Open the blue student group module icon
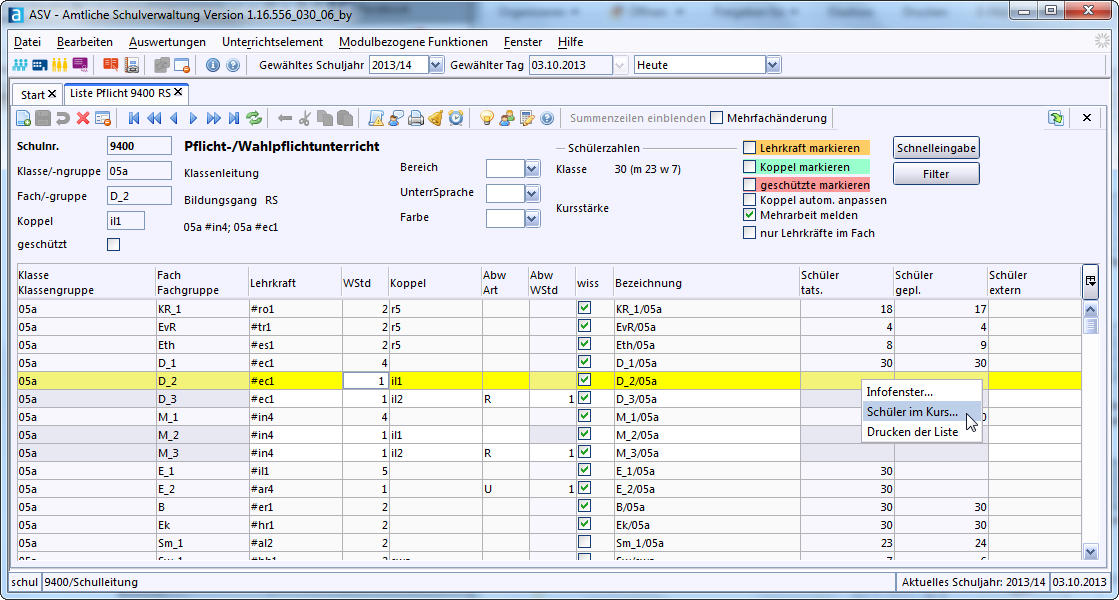Screen dimensions: 1119x600 (x=19, y=65)
